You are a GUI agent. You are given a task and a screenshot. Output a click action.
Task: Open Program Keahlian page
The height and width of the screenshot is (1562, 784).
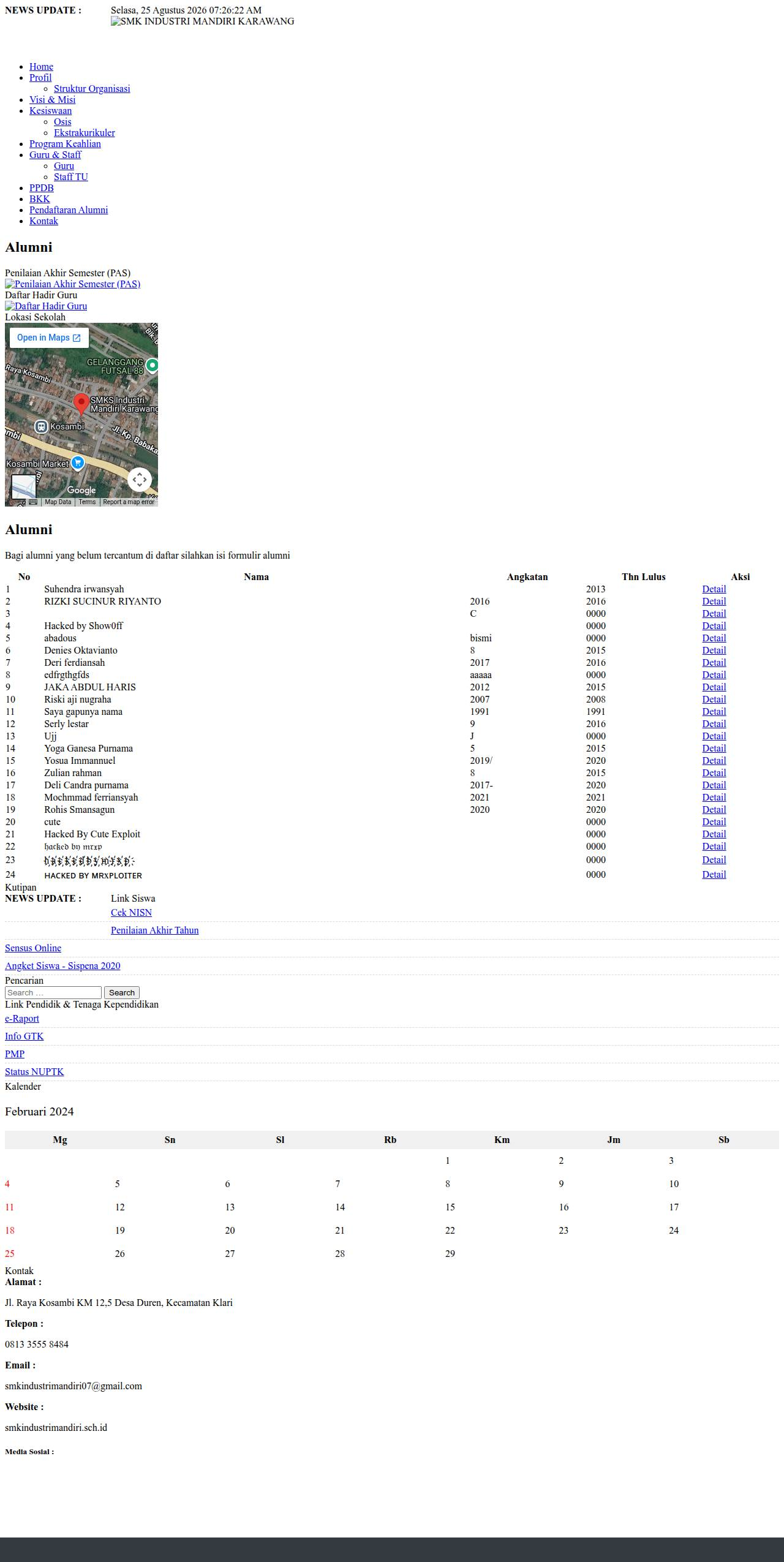(65, 144)
